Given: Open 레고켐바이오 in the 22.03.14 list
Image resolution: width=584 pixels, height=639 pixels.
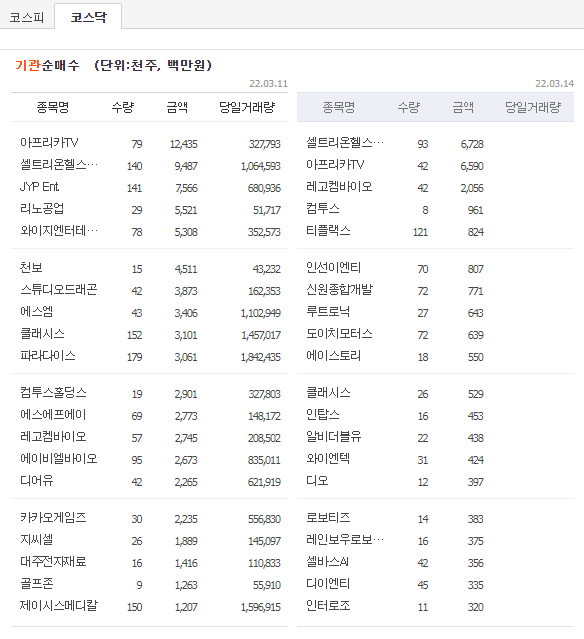Looking at the screenshot, I should tap(339, 187).
